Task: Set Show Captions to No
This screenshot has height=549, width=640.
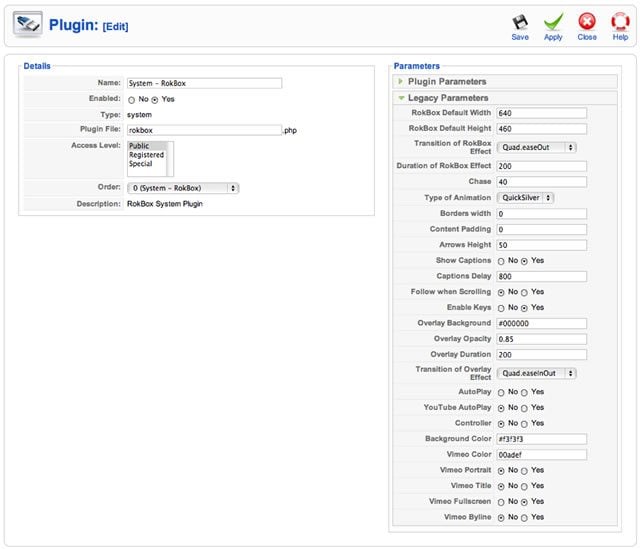Action: click(x=501, y=261)
